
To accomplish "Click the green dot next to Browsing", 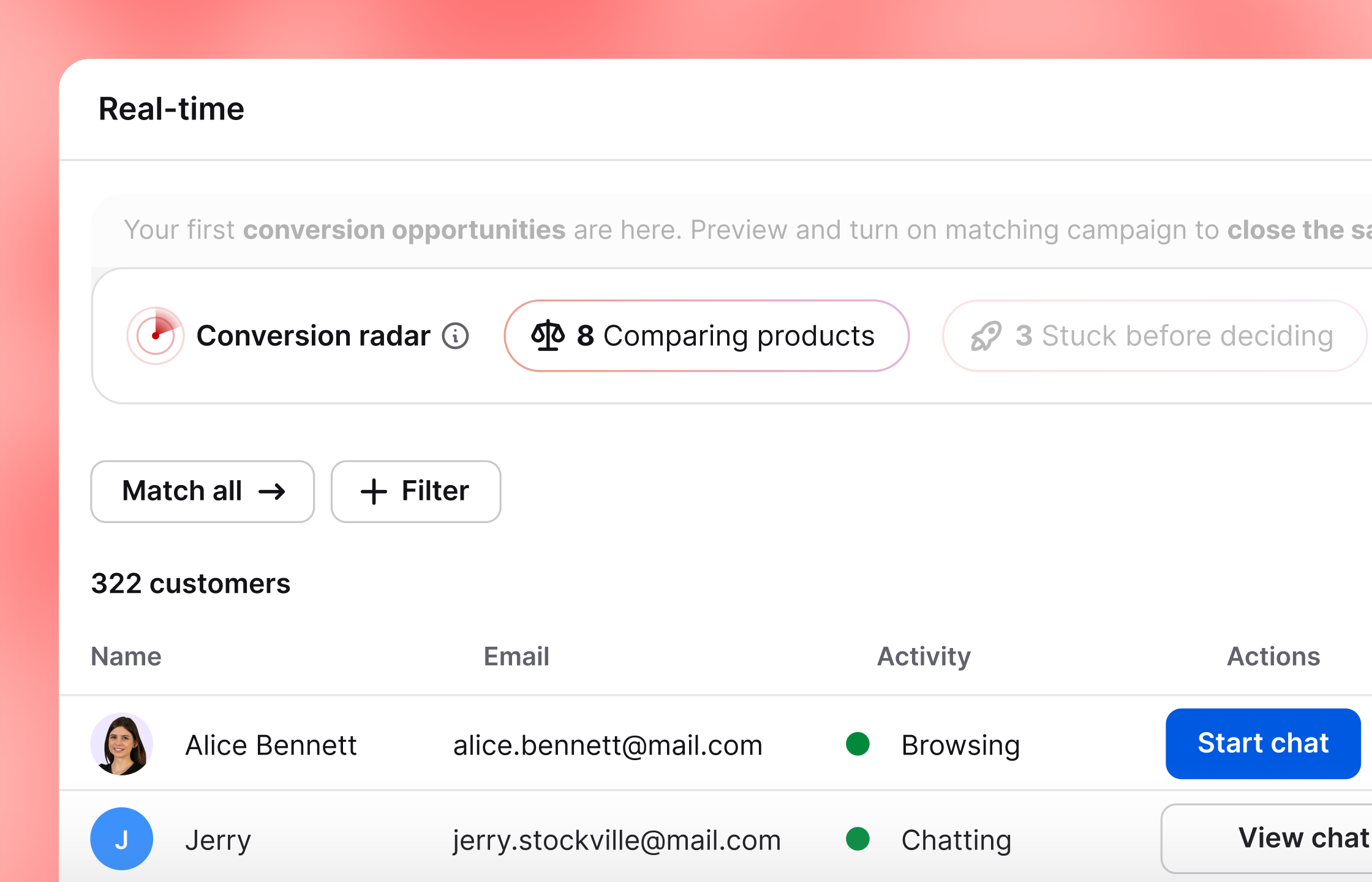I will click(x=858, y=744).
